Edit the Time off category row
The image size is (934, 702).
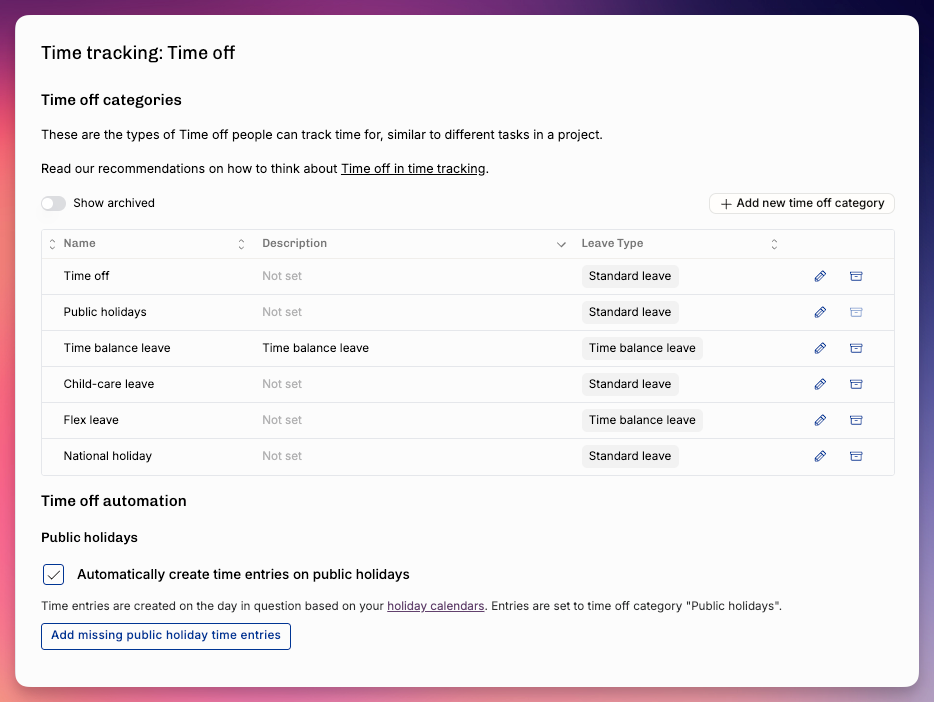pyautogui.click(x=820, y=276)
